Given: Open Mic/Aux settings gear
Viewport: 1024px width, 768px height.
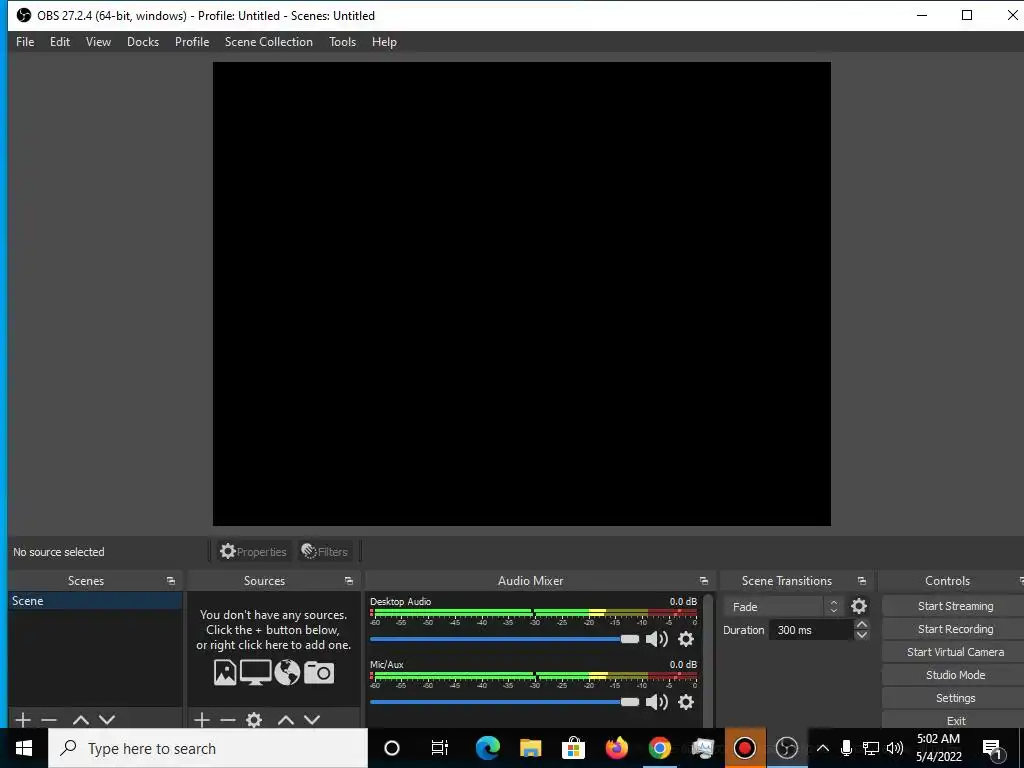Looking at the screenshot, I should click(686, 701).
